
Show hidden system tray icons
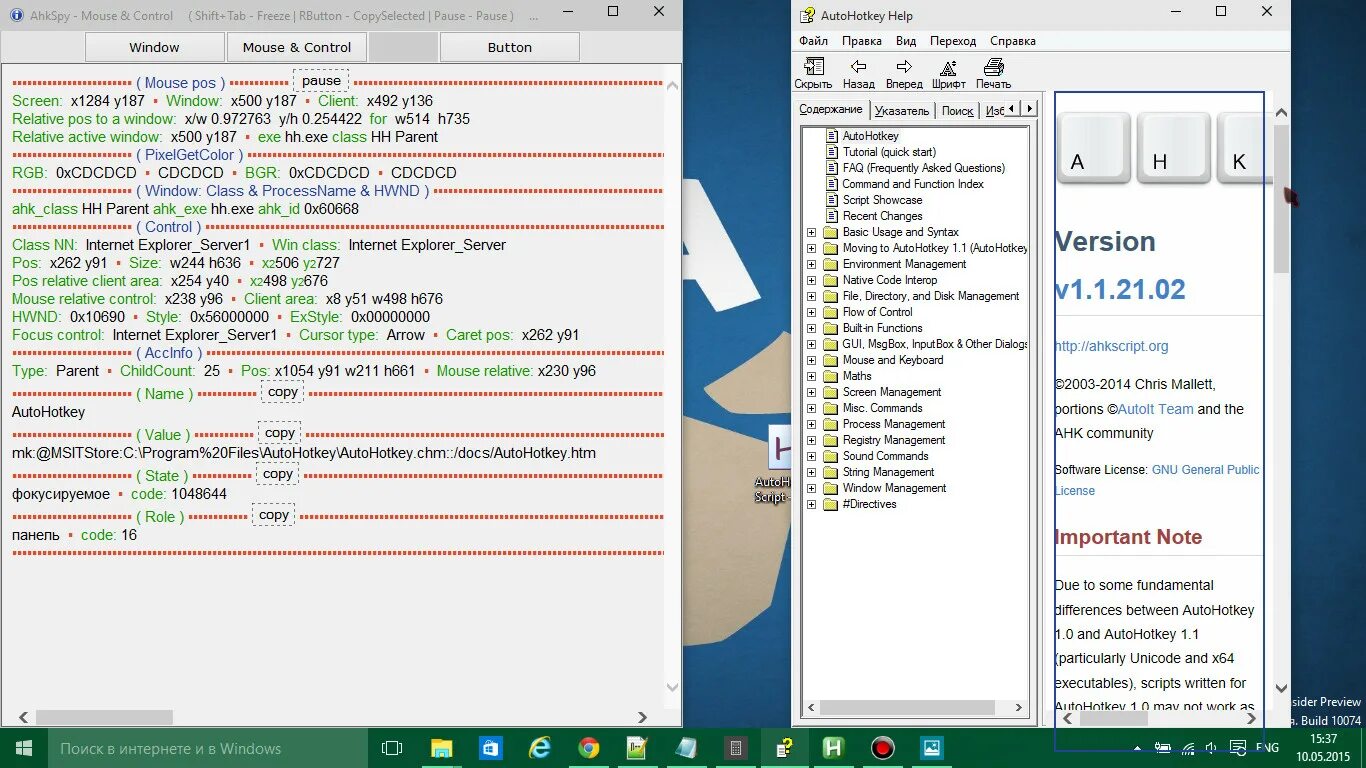(x=1138, y=748)
